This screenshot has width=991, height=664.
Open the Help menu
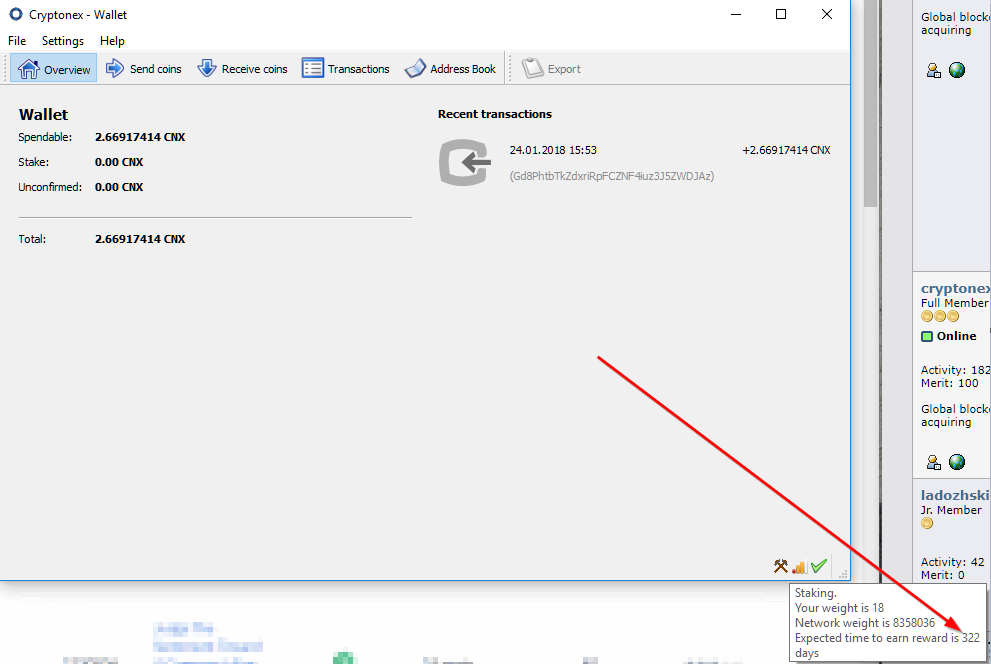pos(112,40)
